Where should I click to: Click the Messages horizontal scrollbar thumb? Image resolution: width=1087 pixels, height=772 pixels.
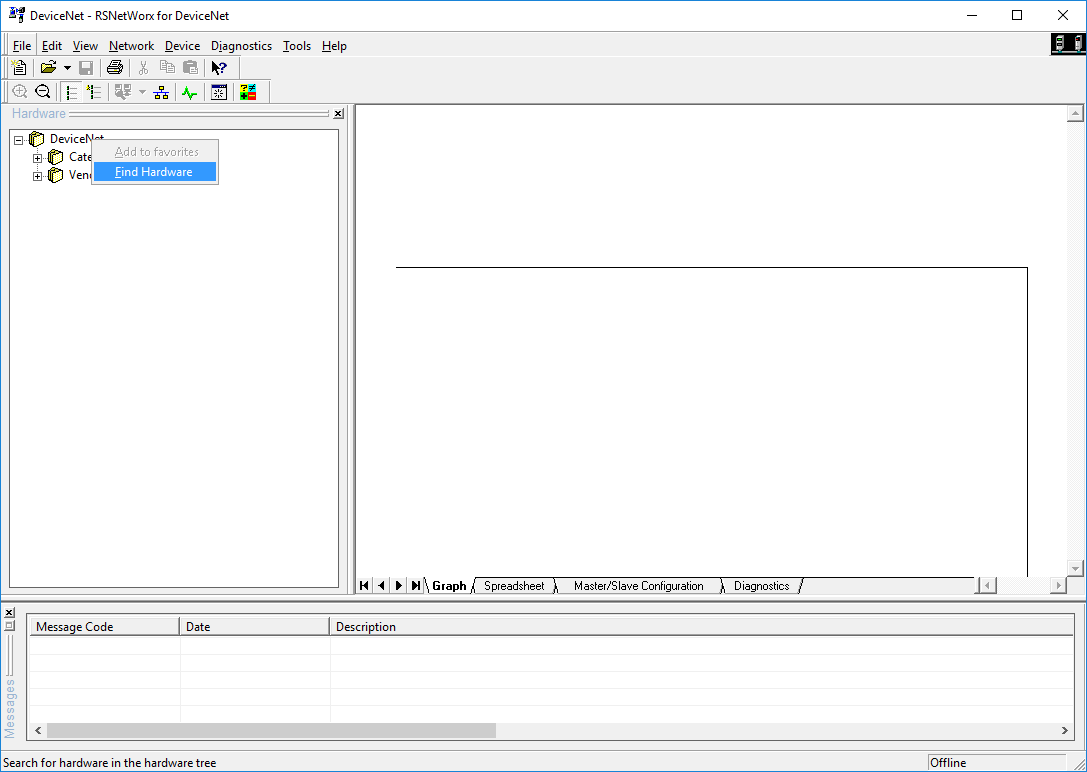click(272, 730)
